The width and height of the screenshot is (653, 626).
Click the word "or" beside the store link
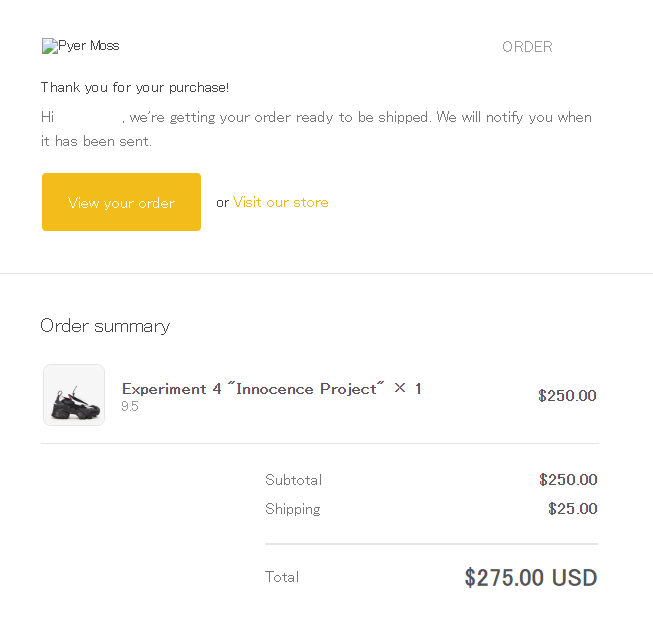[222, 203]
